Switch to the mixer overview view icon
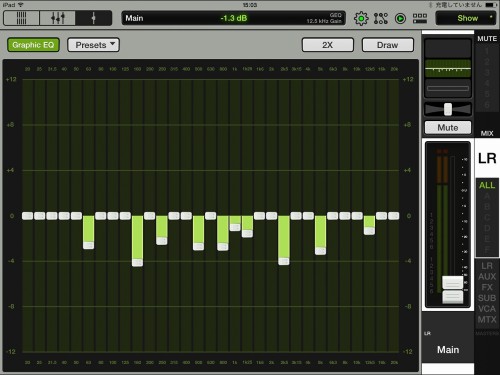Screen dimensions: 500x375 coord(22,18)
